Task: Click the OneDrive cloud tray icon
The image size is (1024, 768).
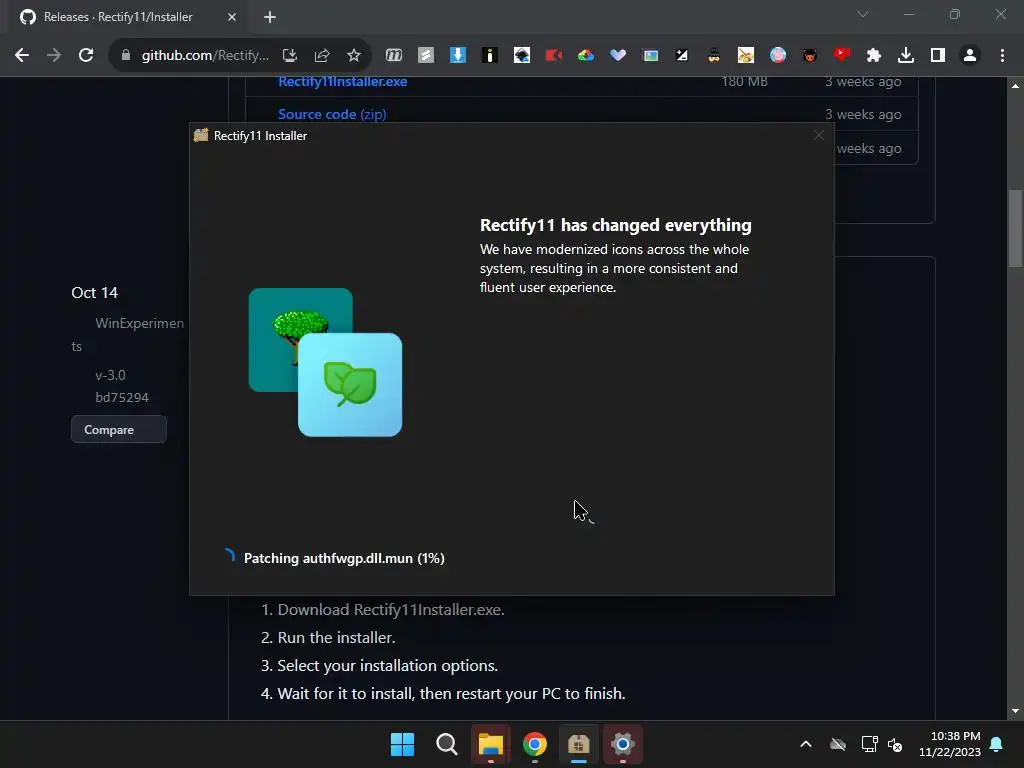Action: (x=838, y=744)
